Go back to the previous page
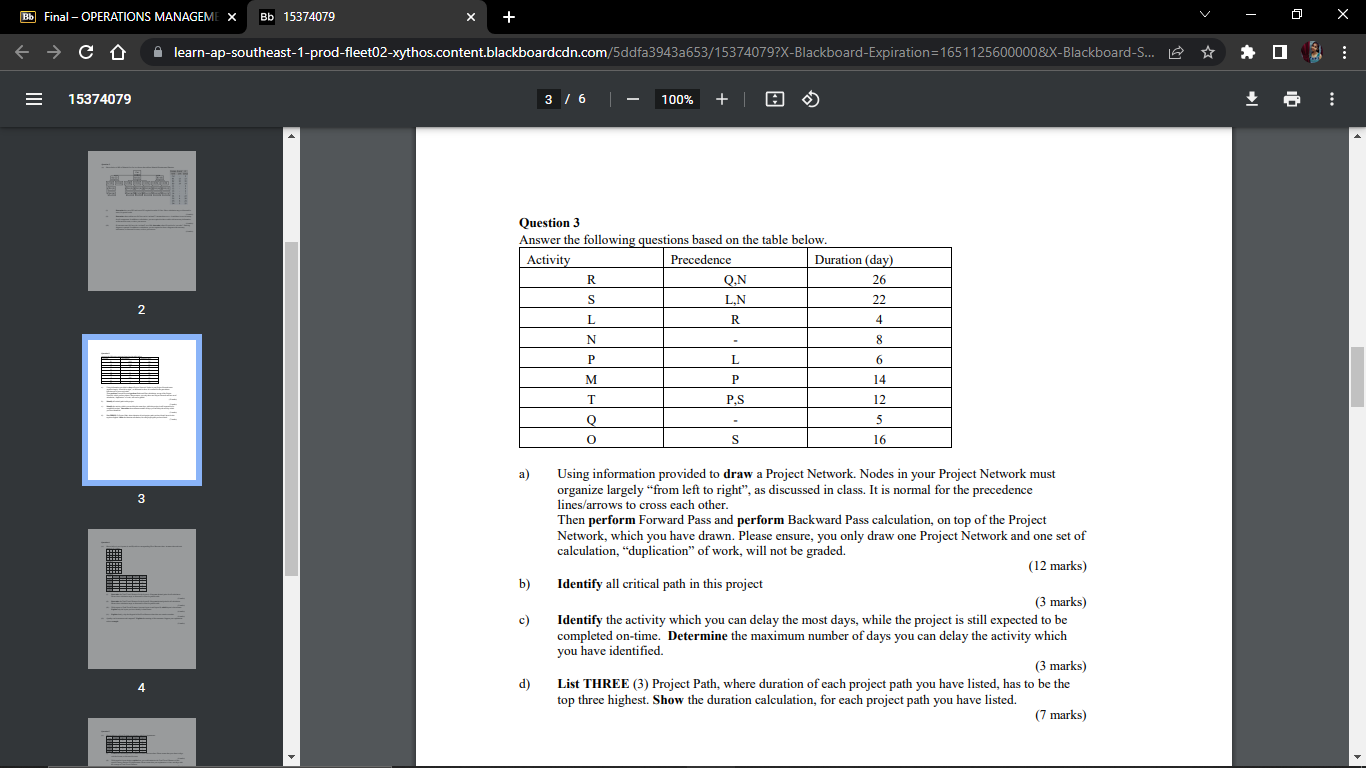Viewport: 1366px width, 768px height. coord(24,52)
